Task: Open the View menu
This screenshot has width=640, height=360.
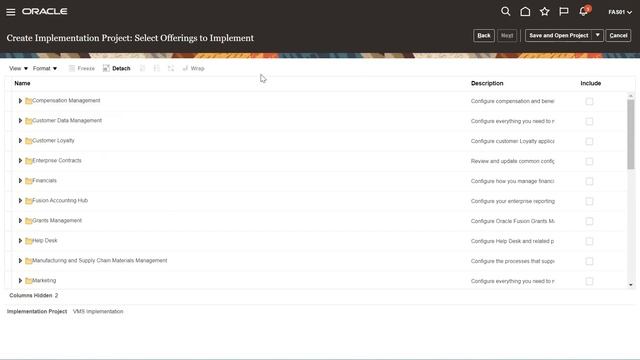Action: (18, 68)
